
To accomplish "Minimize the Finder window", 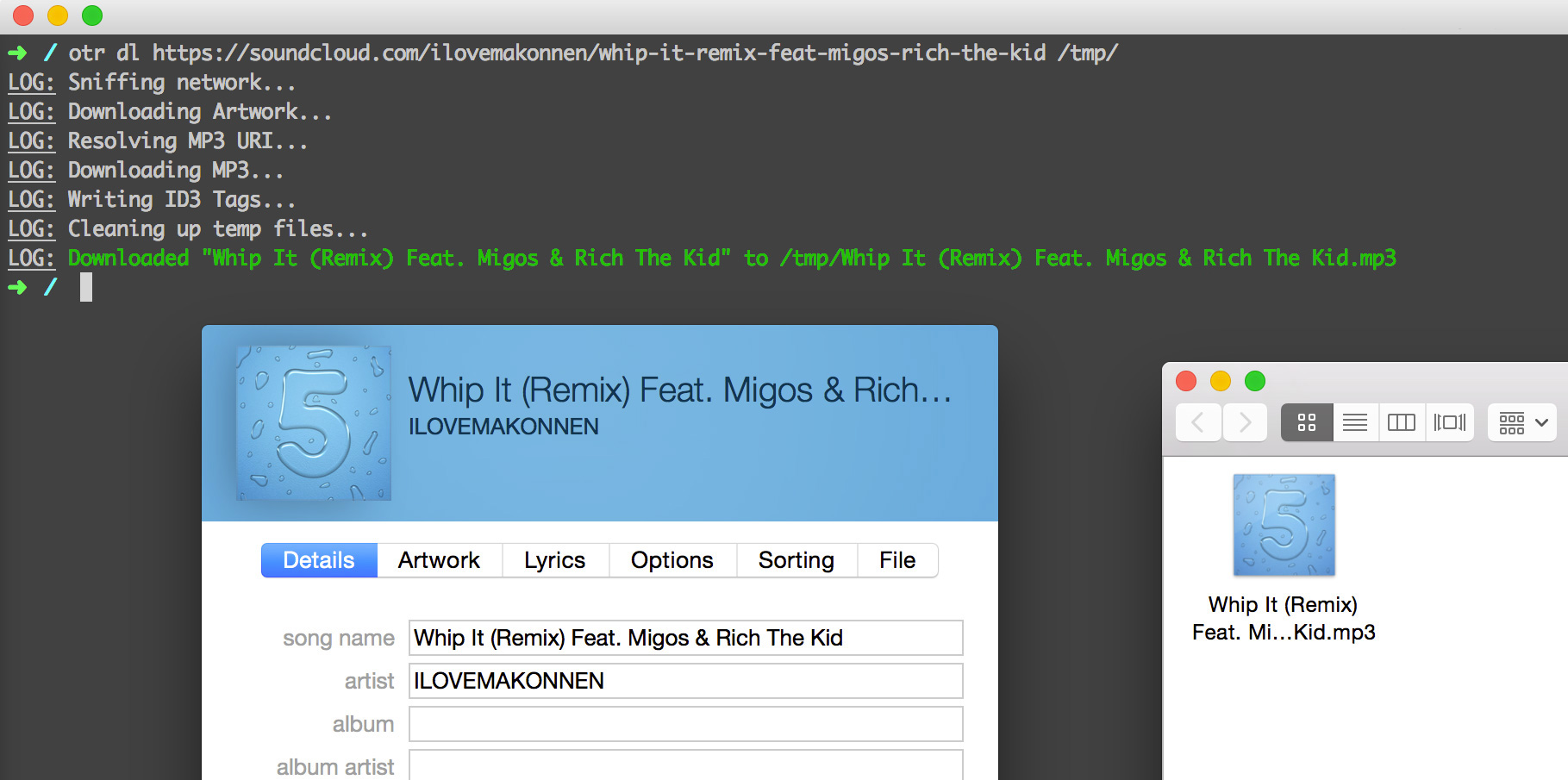I will [1221, 381].
